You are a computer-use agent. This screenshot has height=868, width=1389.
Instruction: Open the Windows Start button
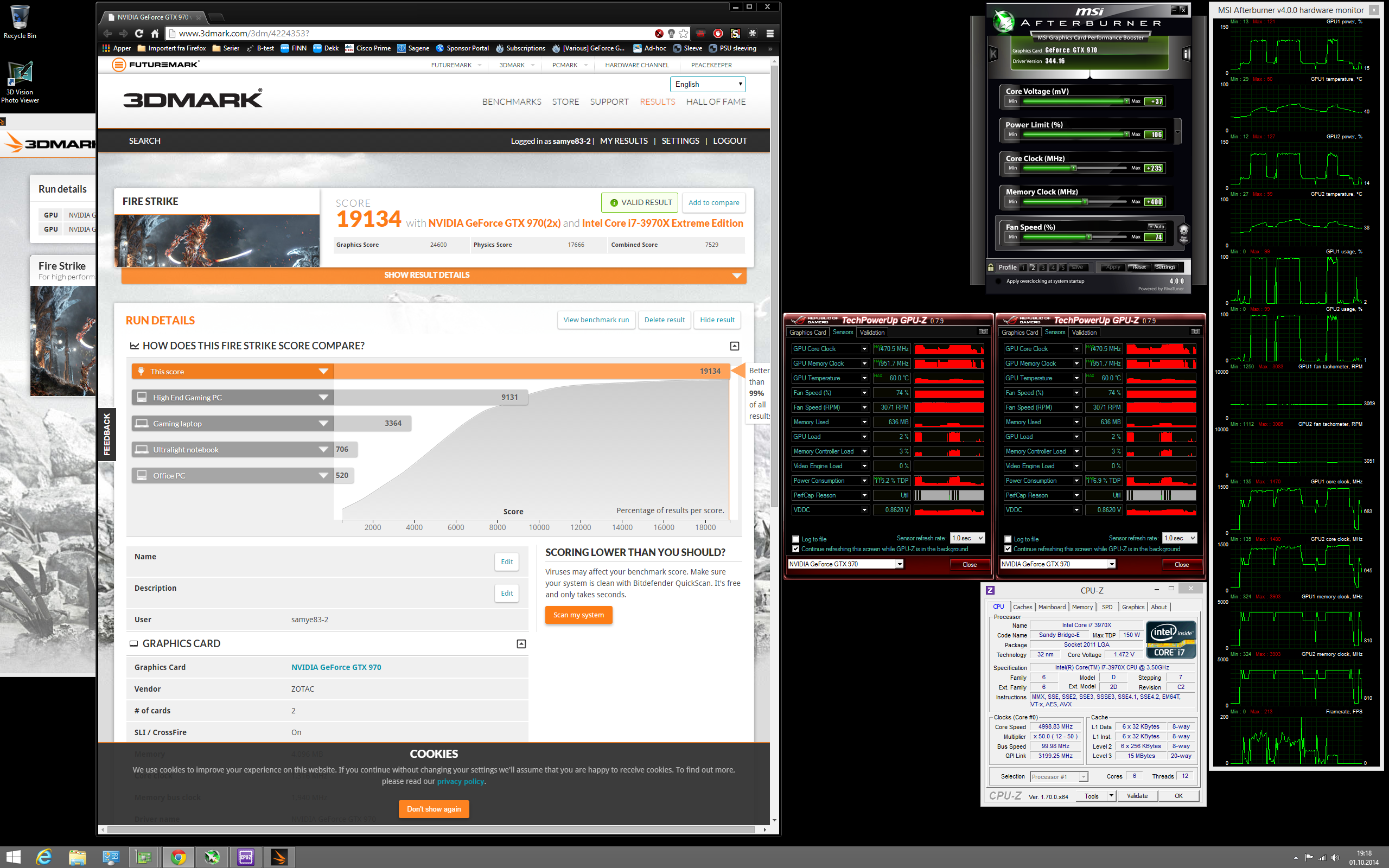pyautogui.click(x=12, y=857)
